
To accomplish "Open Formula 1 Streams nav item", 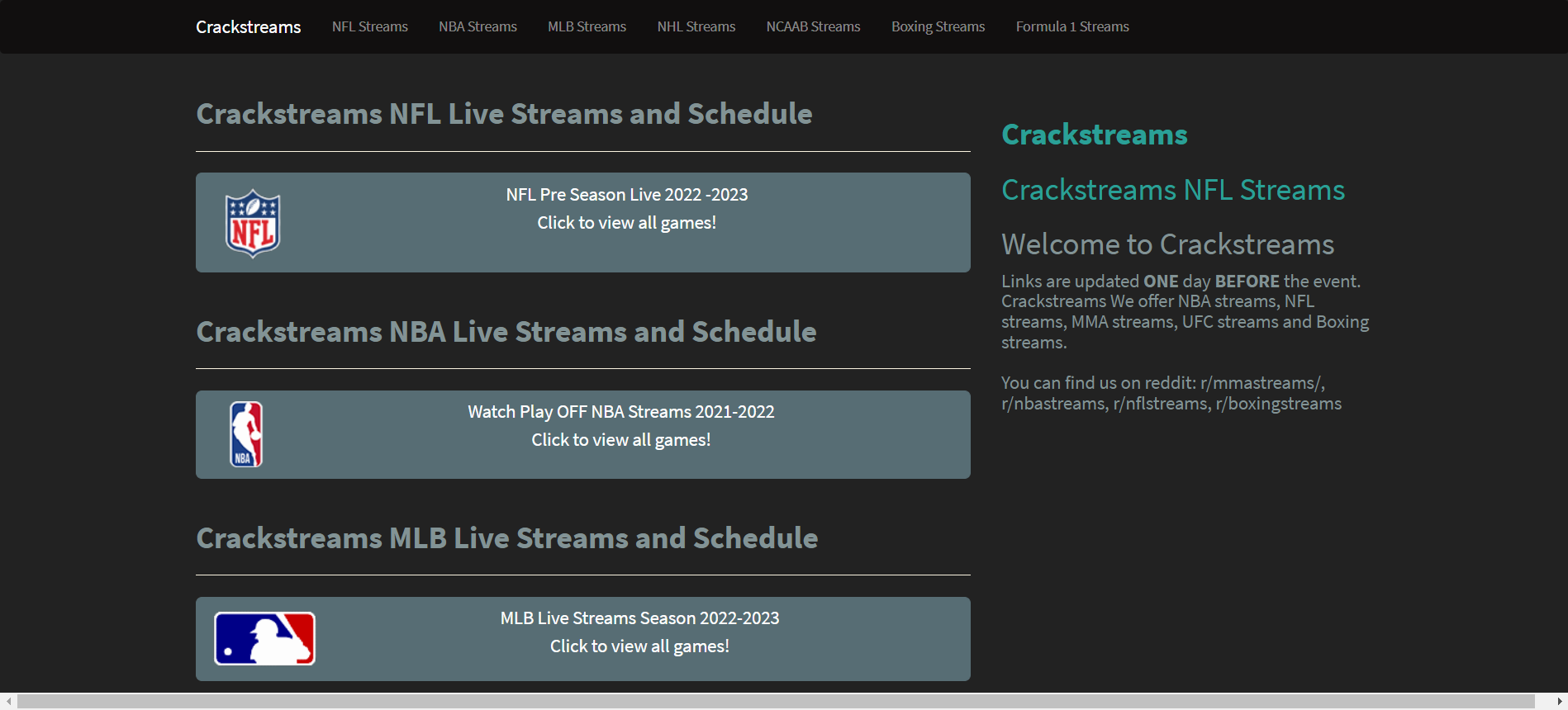I will click(1072, 26).
